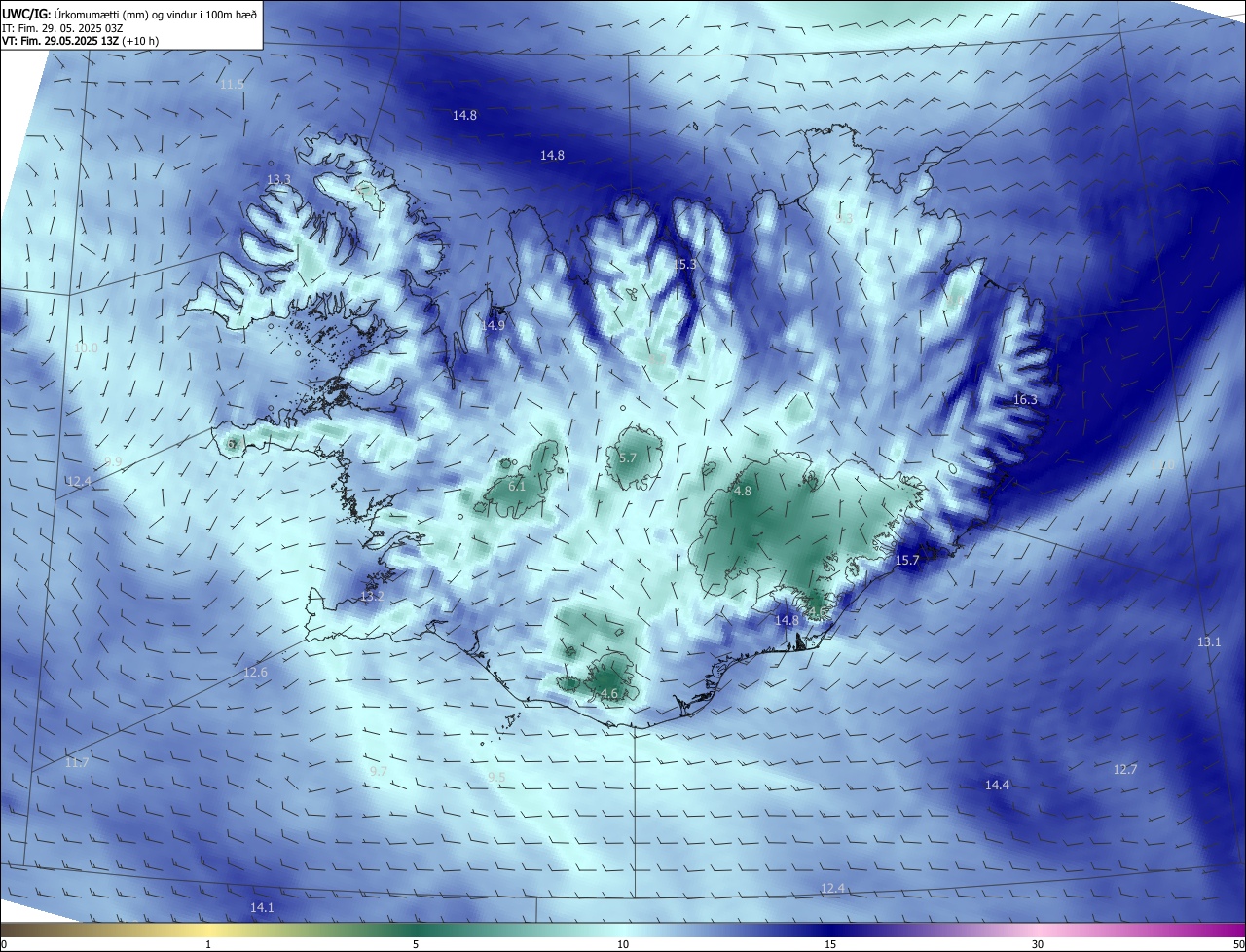Click the map value 13.3

pos(278,180)
